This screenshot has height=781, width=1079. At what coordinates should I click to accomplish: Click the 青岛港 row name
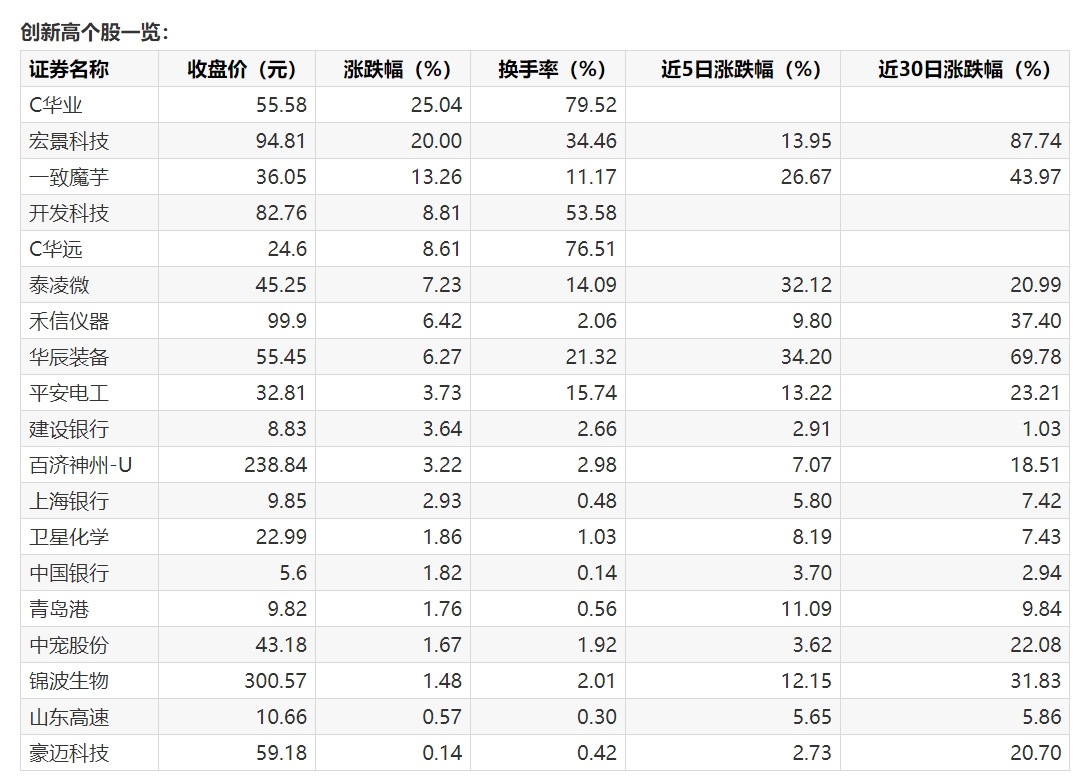(x=60, y=609)
